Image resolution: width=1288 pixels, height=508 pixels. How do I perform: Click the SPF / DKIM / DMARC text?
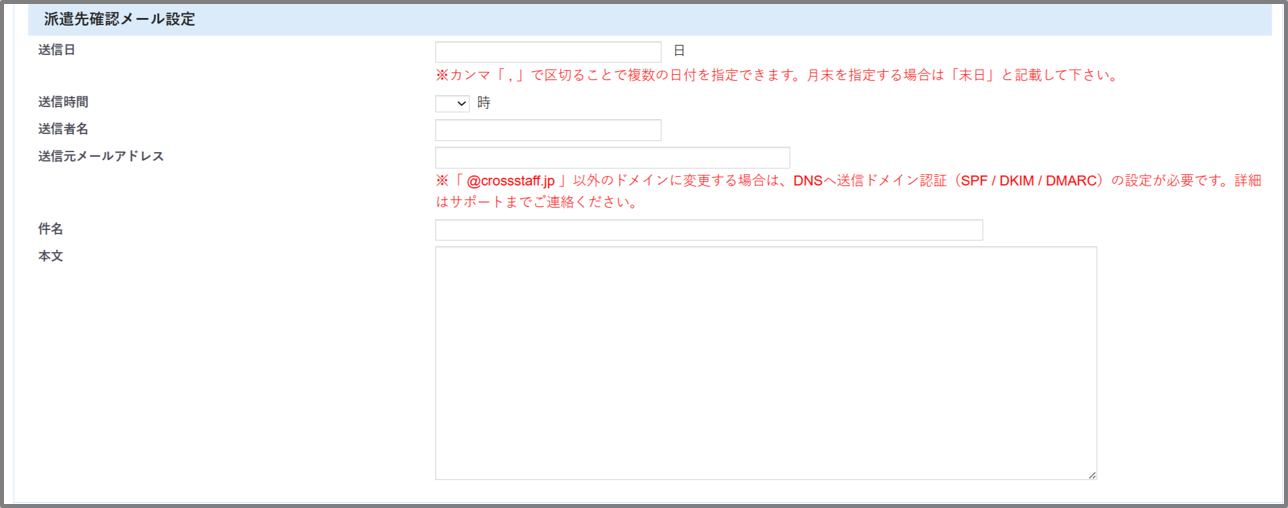click(x=1029, y=181)
